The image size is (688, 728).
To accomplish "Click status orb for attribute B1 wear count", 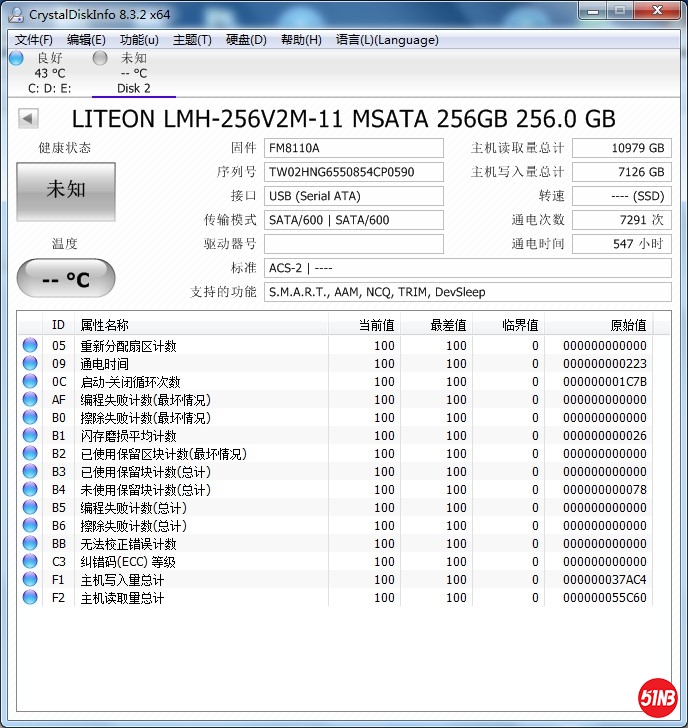I will (30, 436).
